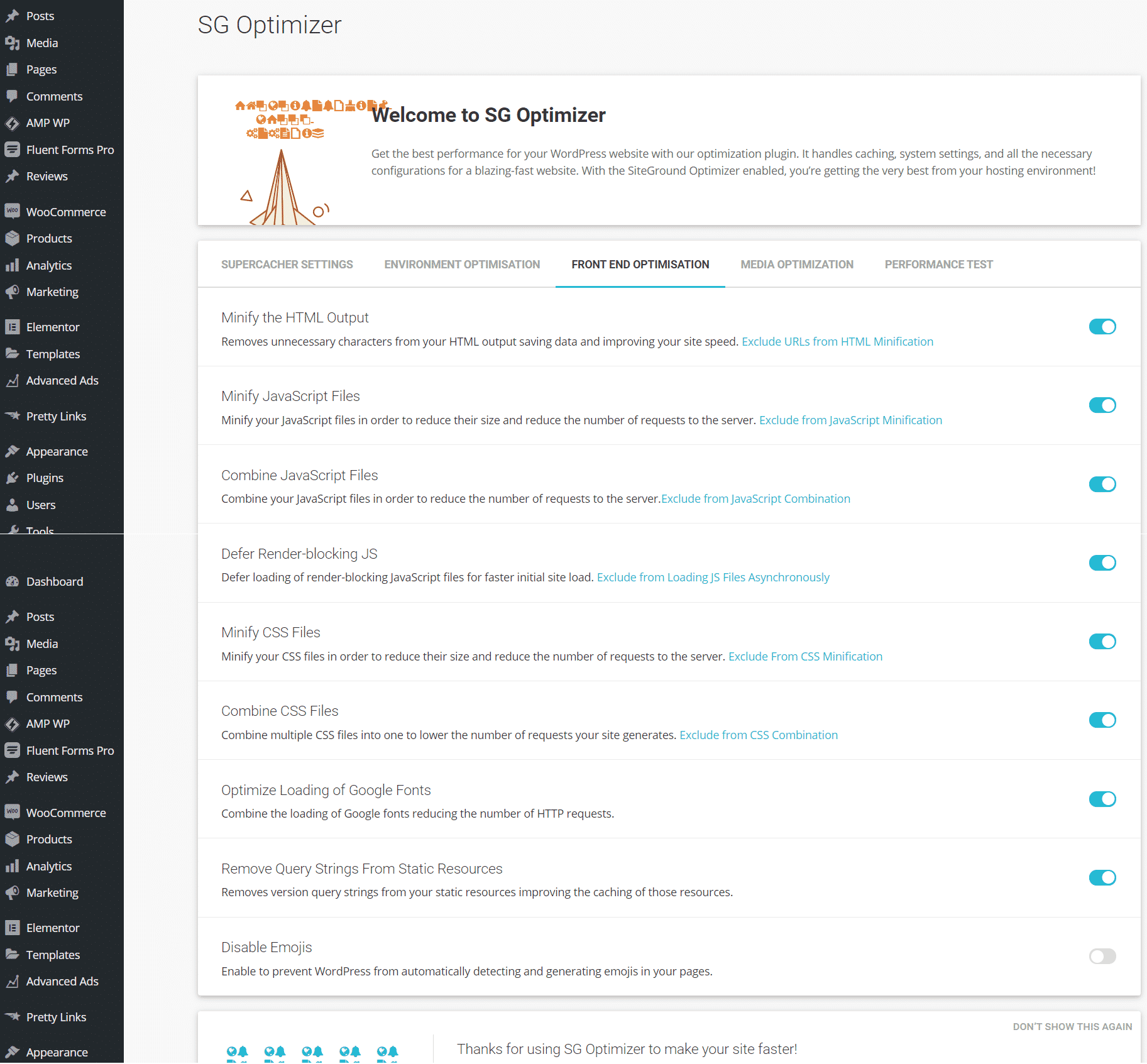Click the Reviews pin icon in upper sidebar
Screen dimensions: 1147x1064
coord(12,176)
